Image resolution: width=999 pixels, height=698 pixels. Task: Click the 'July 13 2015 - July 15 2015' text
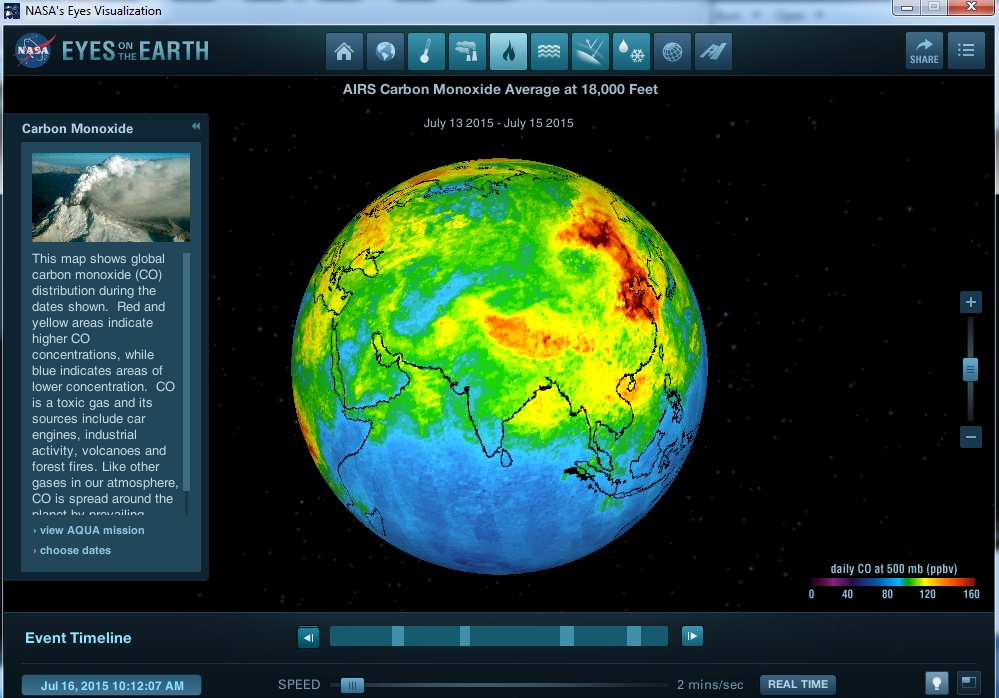pos(499,123)
